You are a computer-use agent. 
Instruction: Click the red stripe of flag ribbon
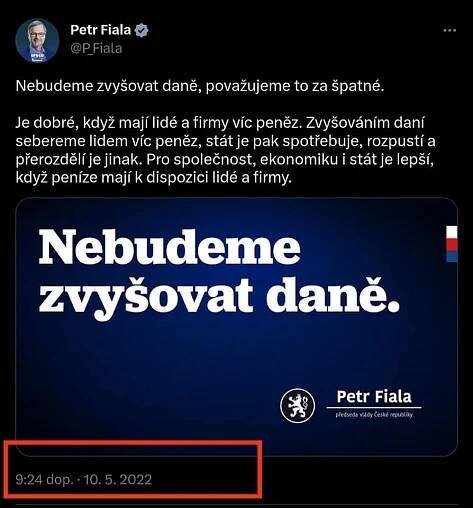pos(452,245)
